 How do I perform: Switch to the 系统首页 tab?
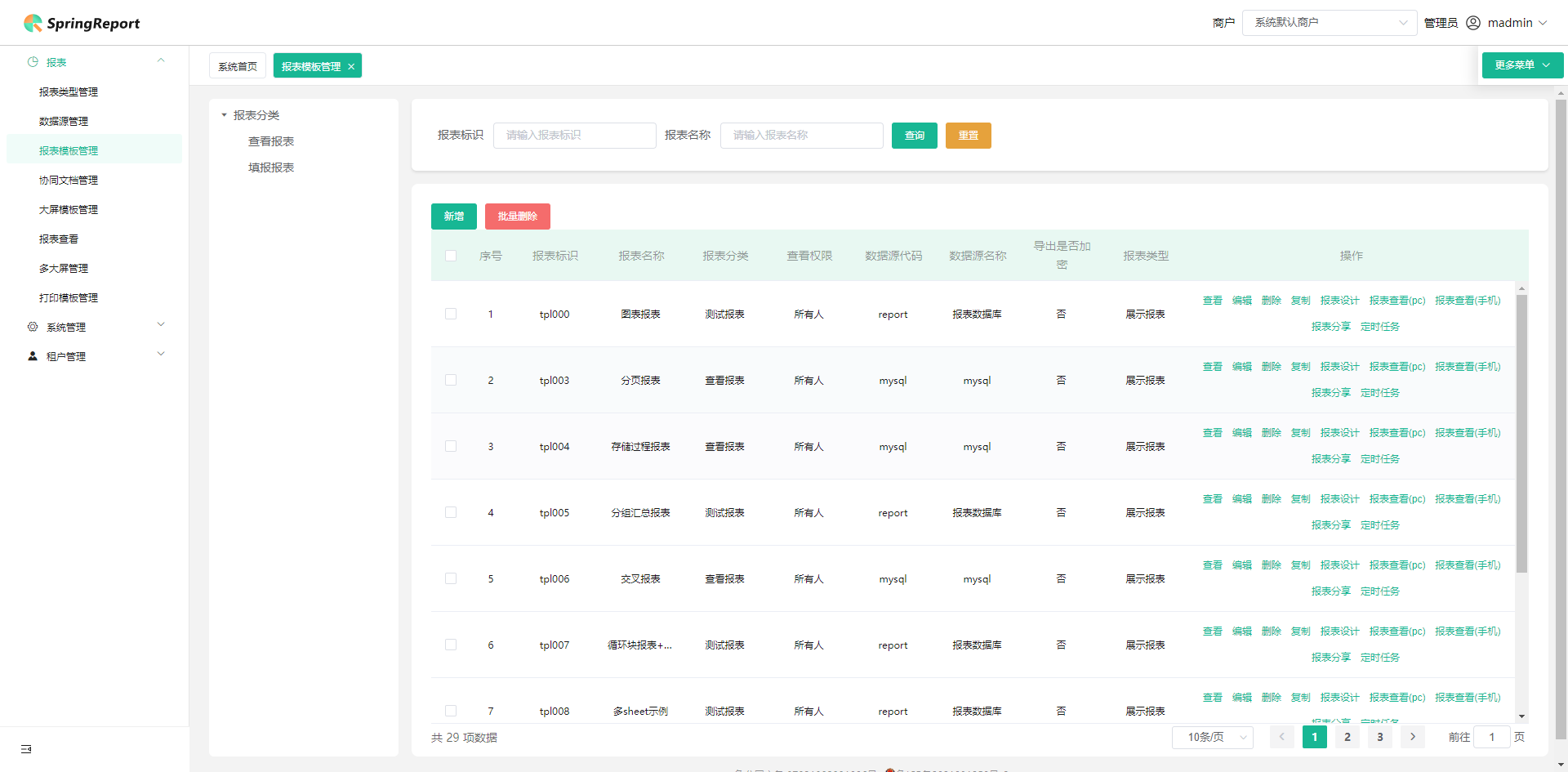coord(238,66)
